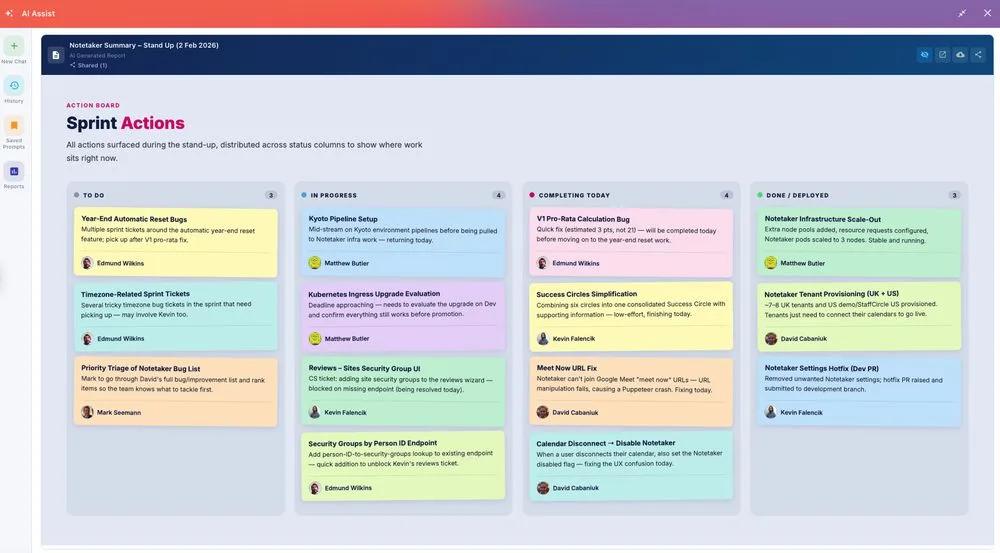The height and width of the screenshot is (553, 1000).
Task: Click the To Do column count badge
Action: pyautogui.click(x=271, y=195)
